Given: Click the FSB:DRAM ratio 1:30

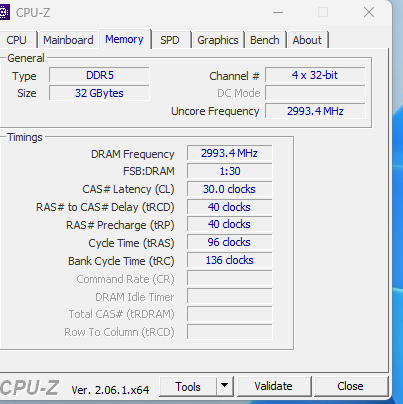Looking at the screenshot, I should pyautogui.click(x=229, y=171).
